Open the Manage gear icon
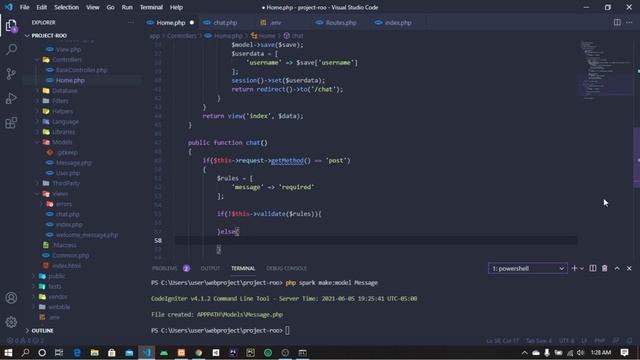Screen dimensions: 640x360 pos(11,322)
